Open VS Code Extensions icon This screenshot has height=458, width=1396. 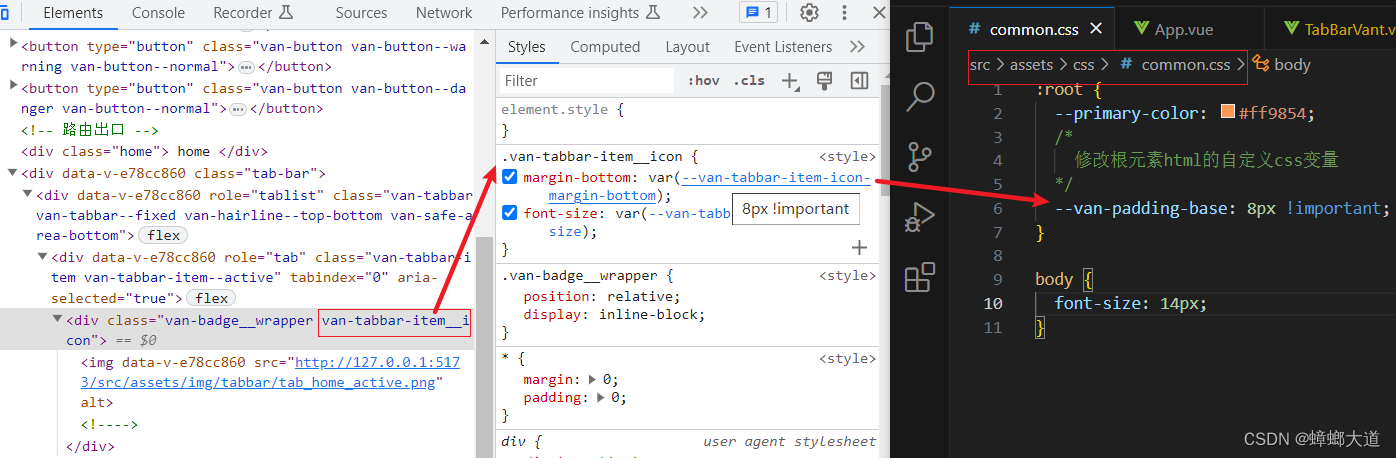[918, 277]
